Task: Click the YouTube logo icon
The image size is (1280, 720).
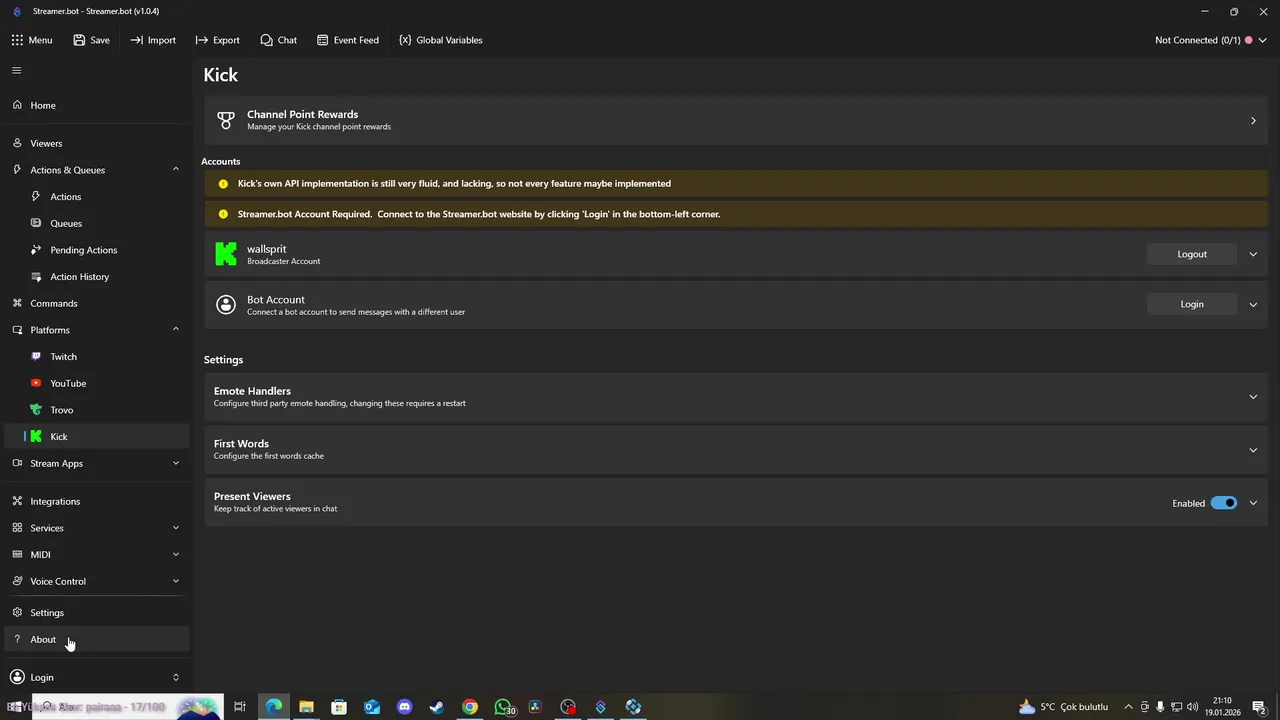Action: click(37, 383)
